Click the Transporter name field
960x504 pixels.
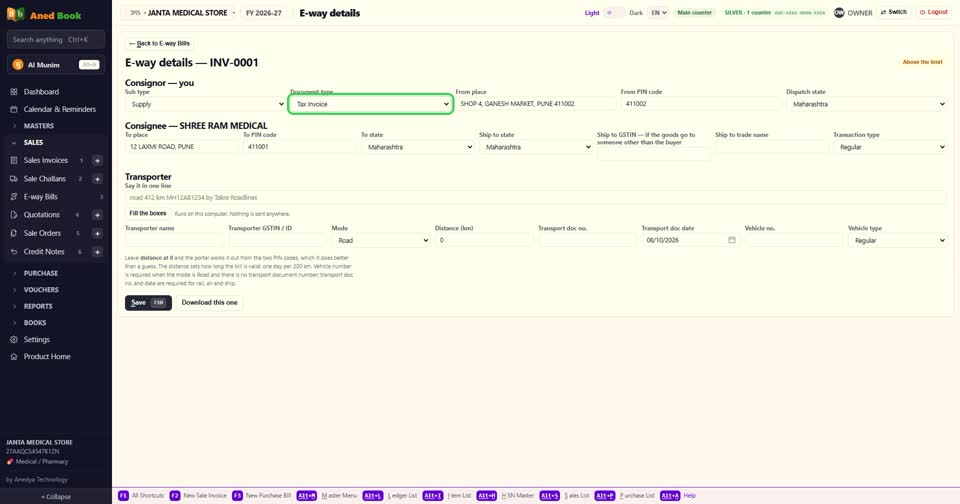174,240
